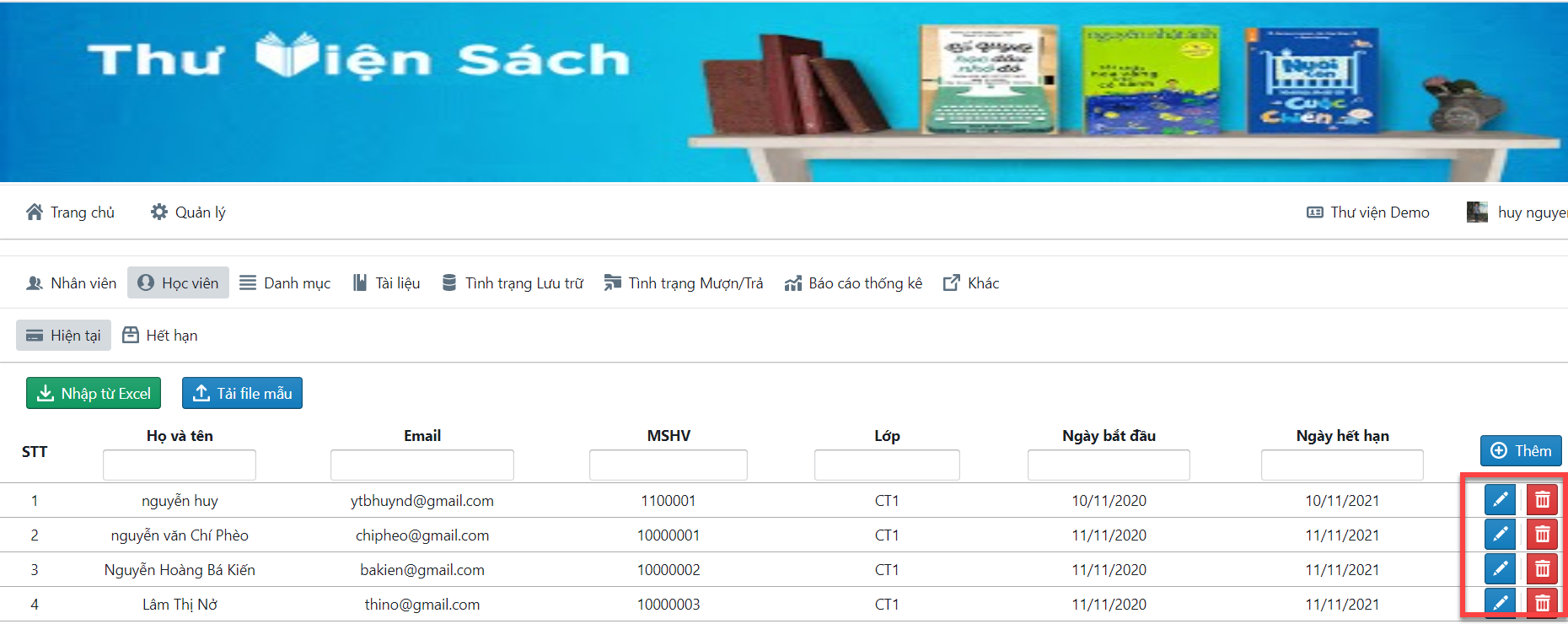Click the Họ và tên filter box
This screenshot has height=624, width=1568.
point(180,465)
